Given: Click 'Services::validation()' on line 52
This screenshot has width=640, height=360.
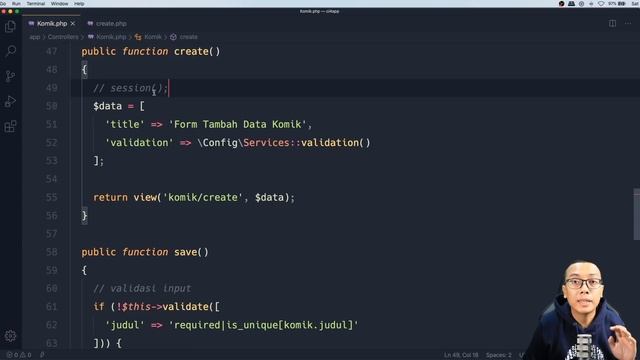Looking at the screenshot, I should [x=307, y=143].
